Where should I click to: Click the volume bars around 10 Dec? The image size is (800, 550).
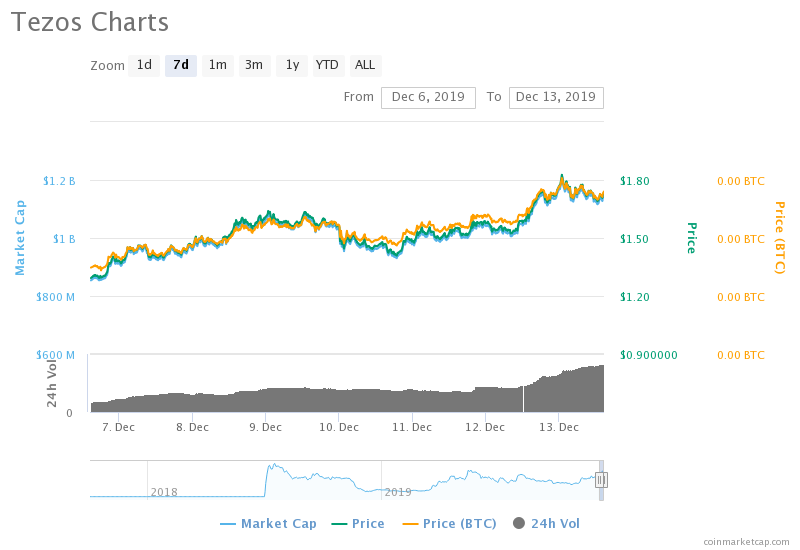[x=338, y=400]
